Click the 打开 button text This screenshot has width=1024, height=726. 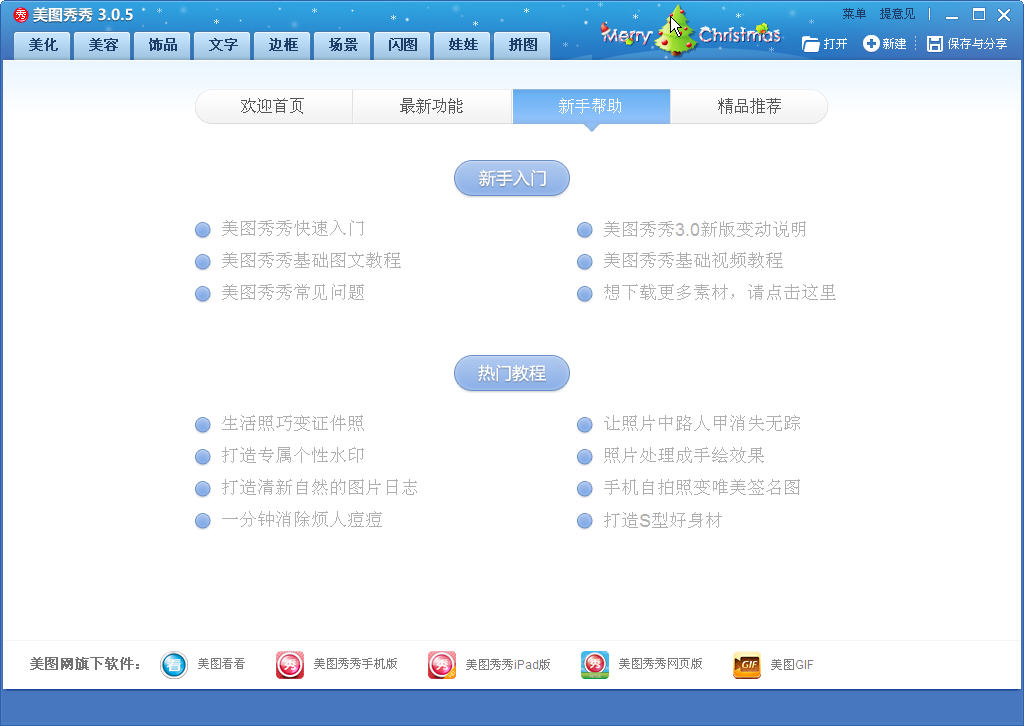(x=835, y=44)
